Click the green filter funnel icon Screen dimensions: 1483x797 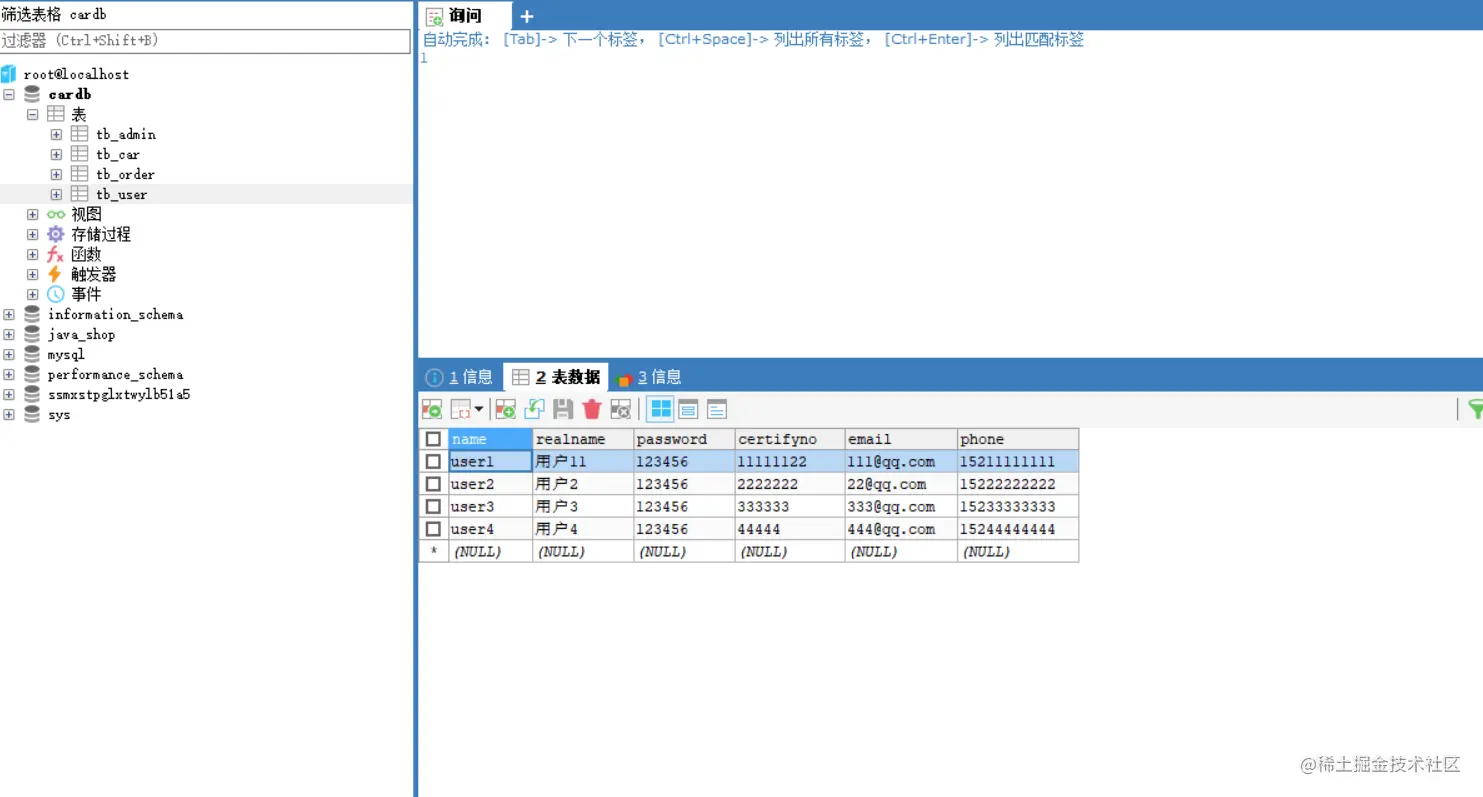[1474, 409]
